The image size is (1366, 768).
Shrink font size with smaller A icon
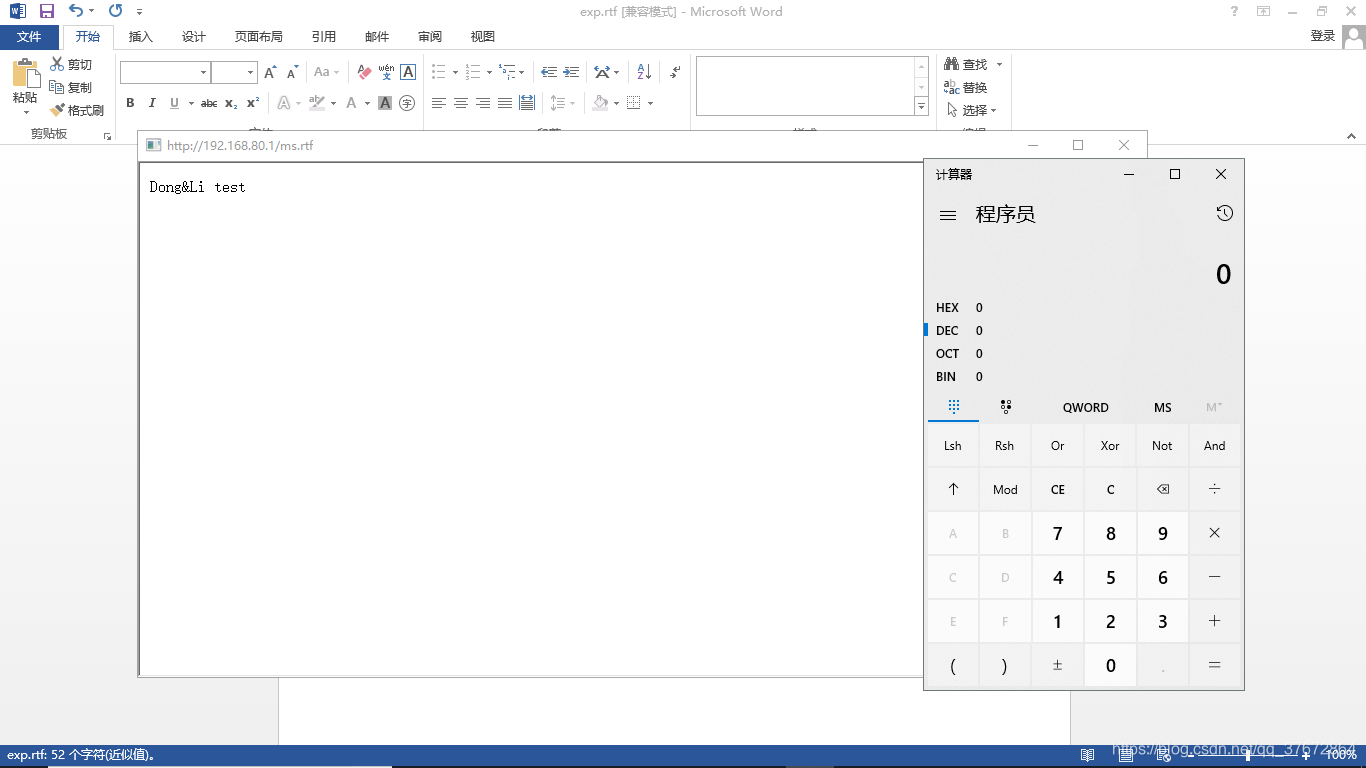click(292, 72)
